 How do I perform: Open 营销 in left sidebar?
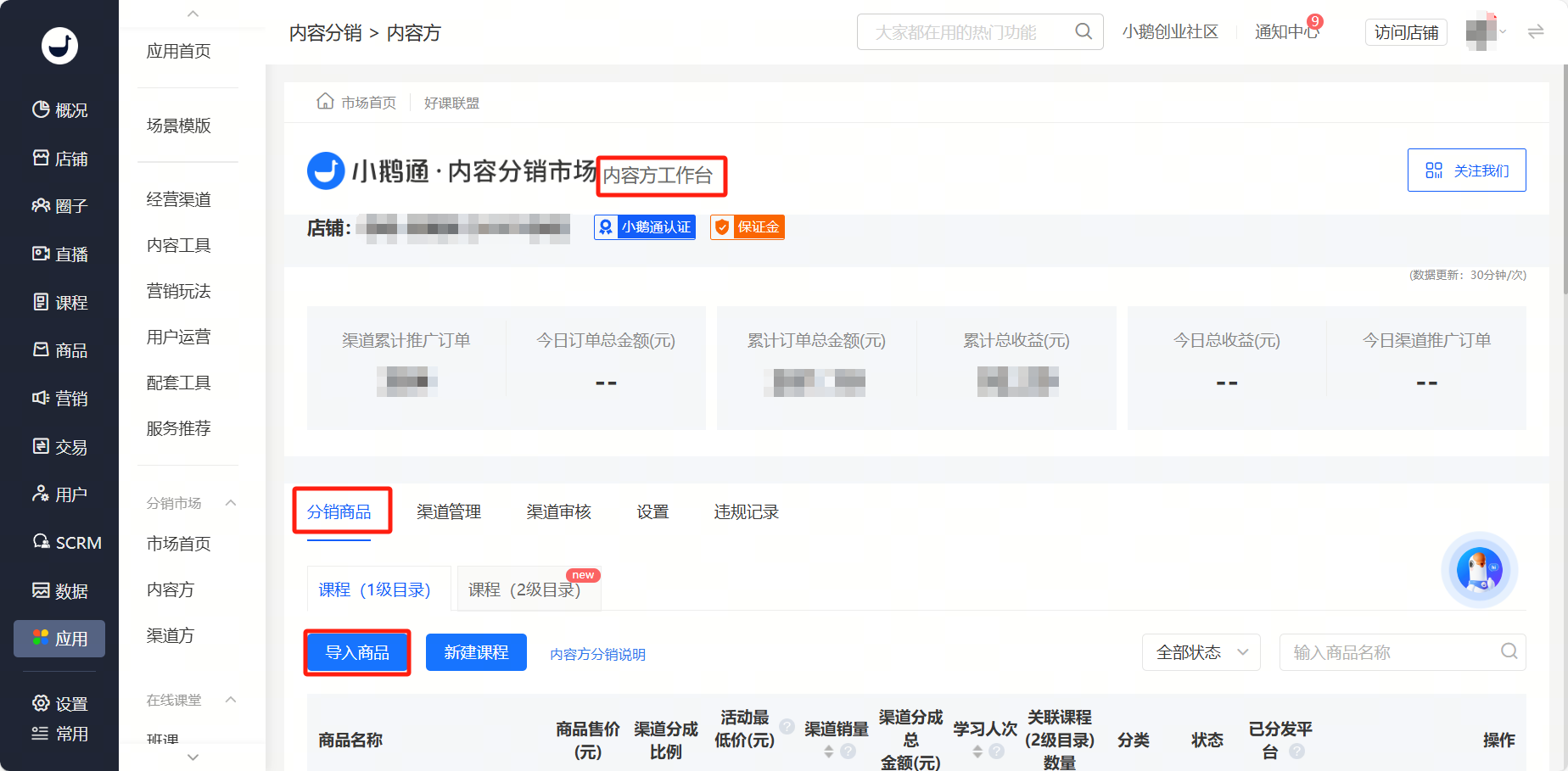pyautogui.click(x=59, y=399)
